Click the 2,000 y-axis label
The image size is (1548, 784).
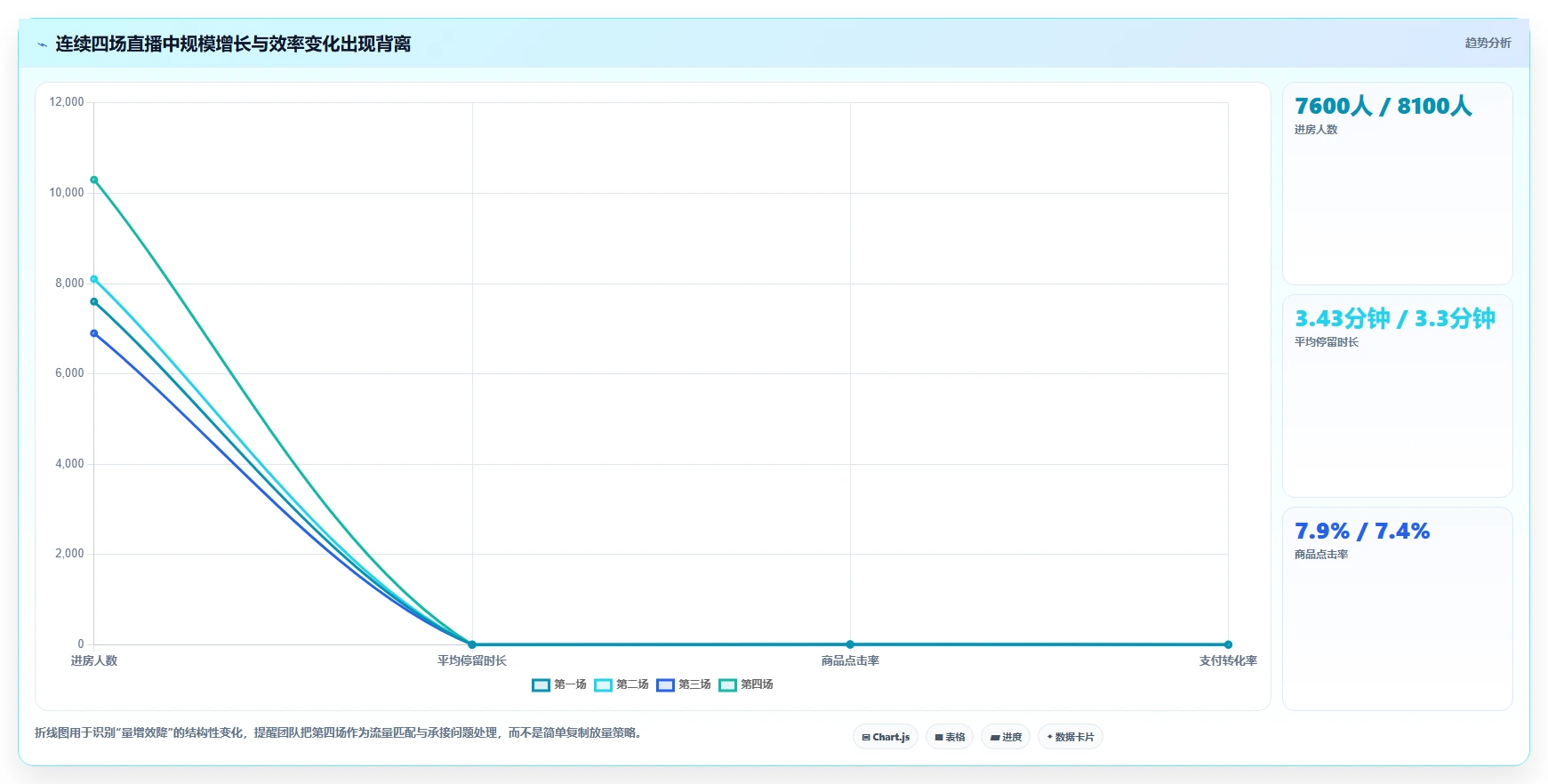tap(69, 554)
